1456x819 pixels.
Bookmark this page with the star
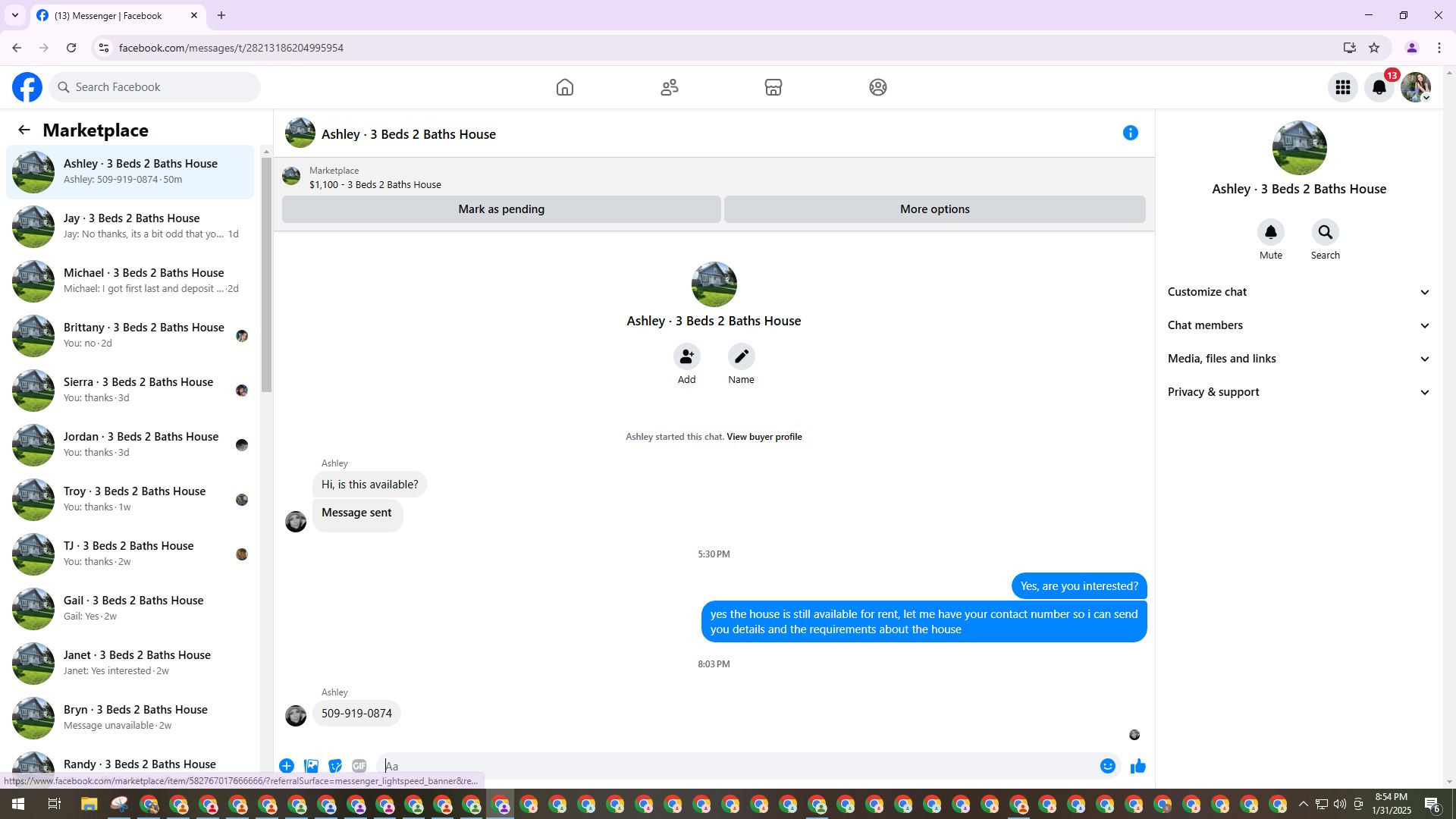tap(1374, 48)
